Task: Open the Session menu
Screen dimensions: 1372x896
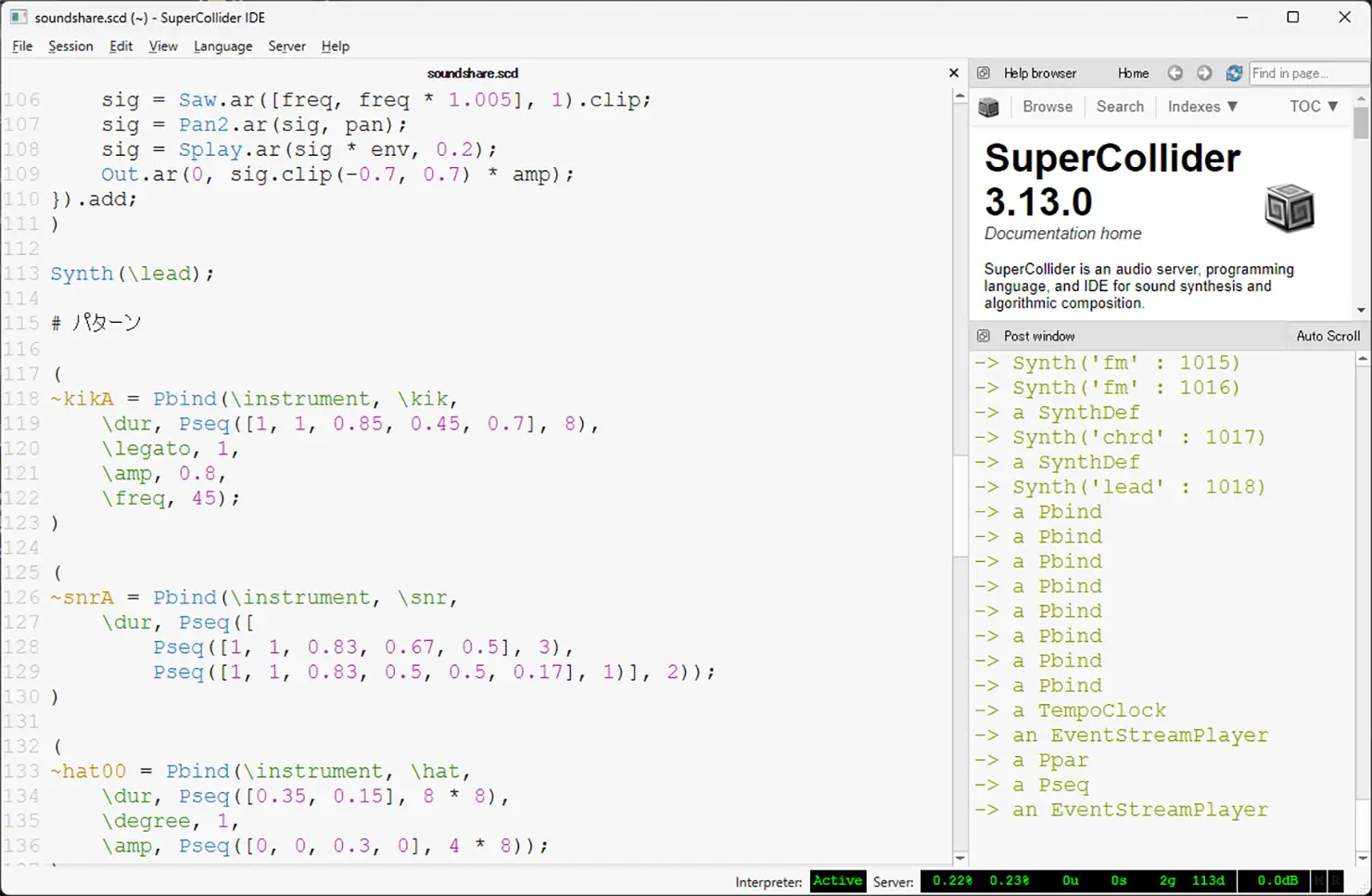Action: coord(70,46)
